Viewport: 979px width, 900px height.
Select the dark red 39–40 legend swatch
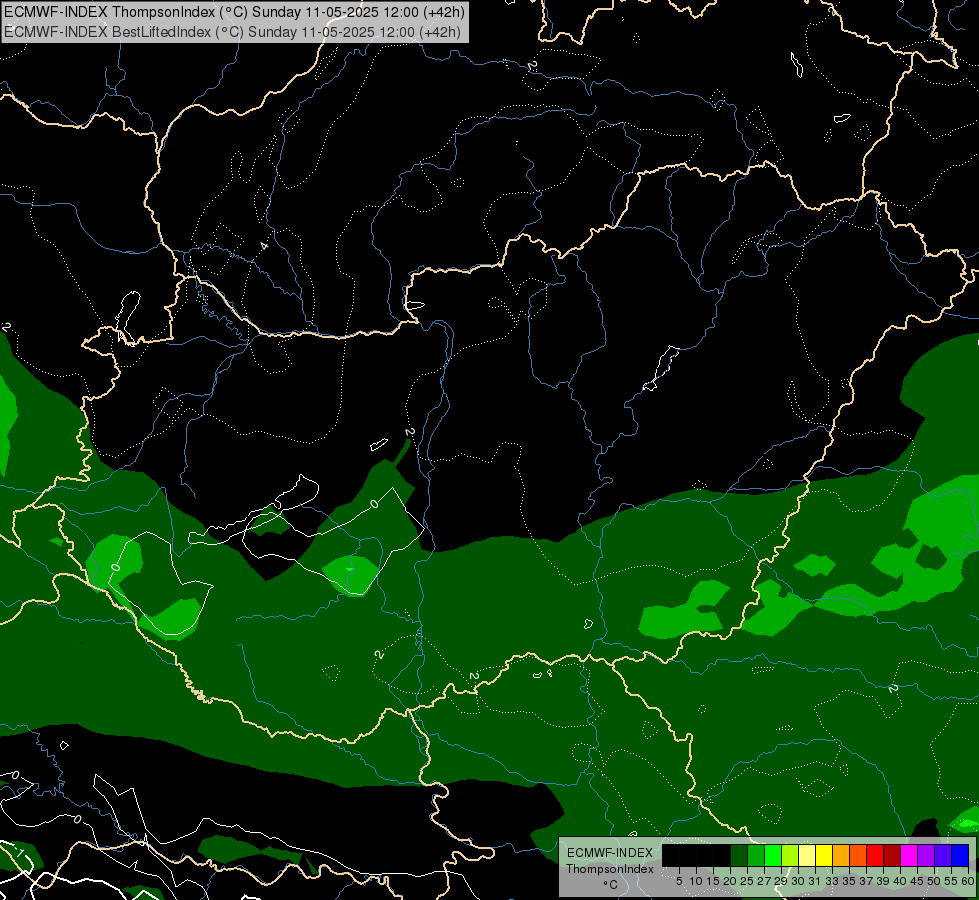(x=892, y=855)
